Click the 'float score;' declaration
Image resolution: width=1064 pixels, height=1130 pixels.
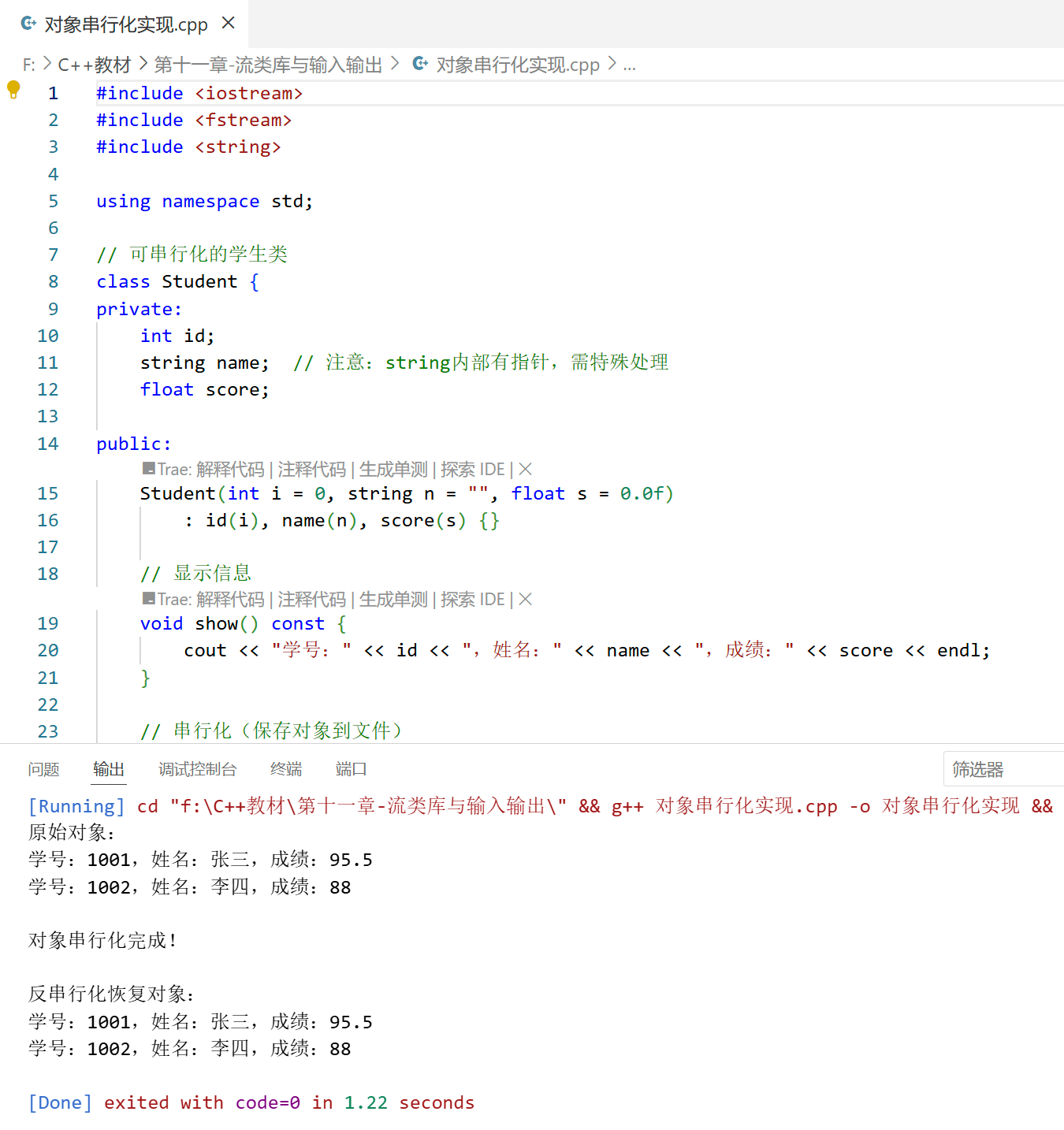(x=205, y=389)
